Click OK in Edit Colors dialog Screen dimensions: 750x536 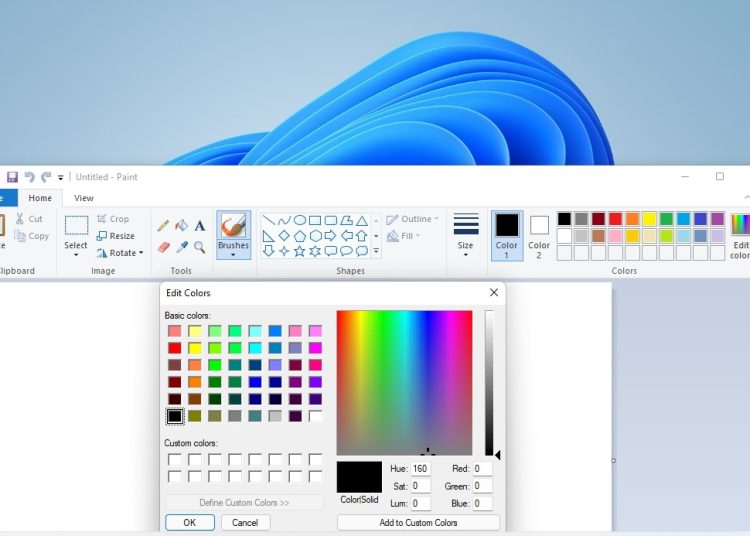pos(190,523)
